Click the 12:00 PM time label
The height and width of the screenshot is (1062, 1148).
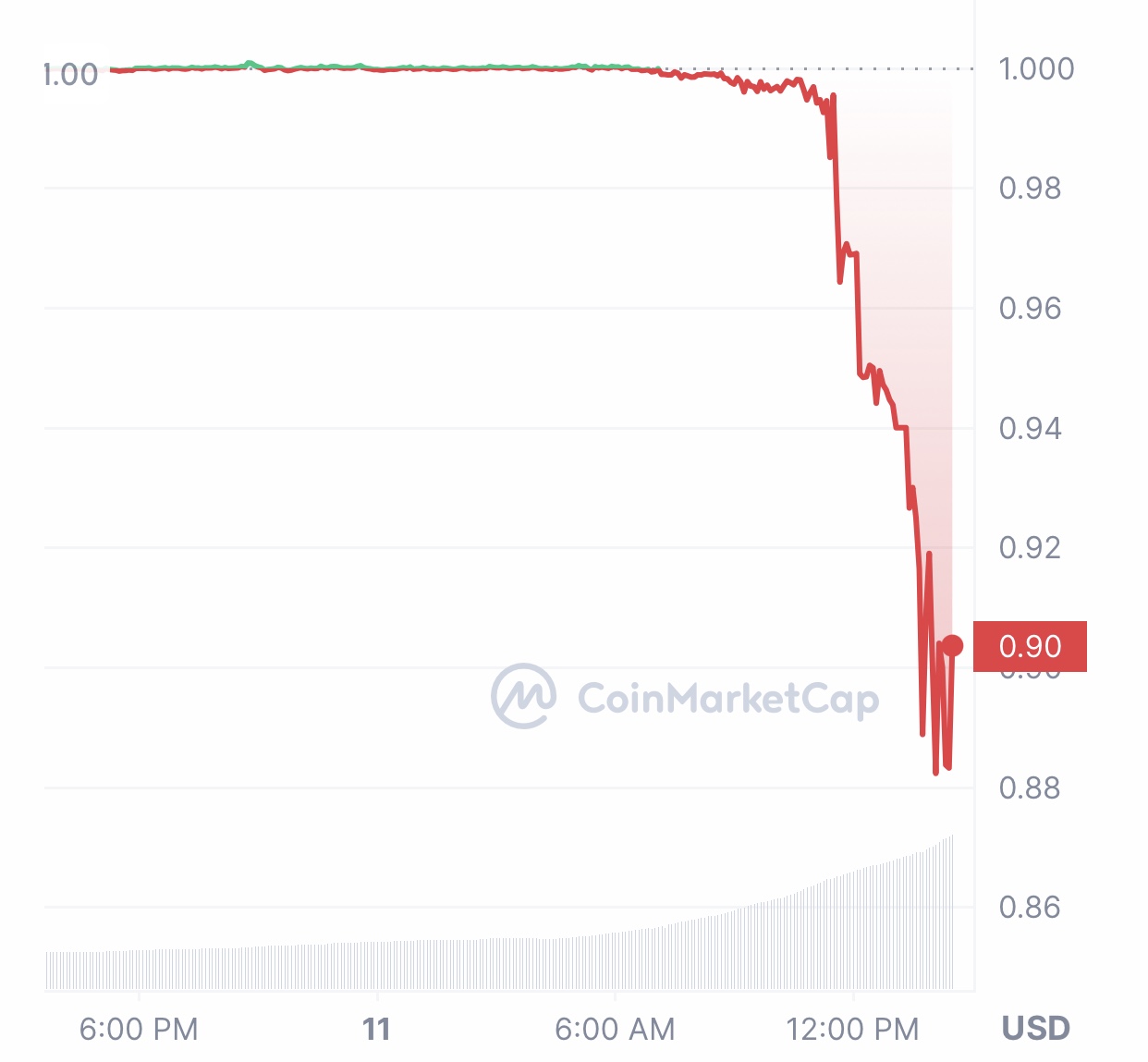[852, 1029]
